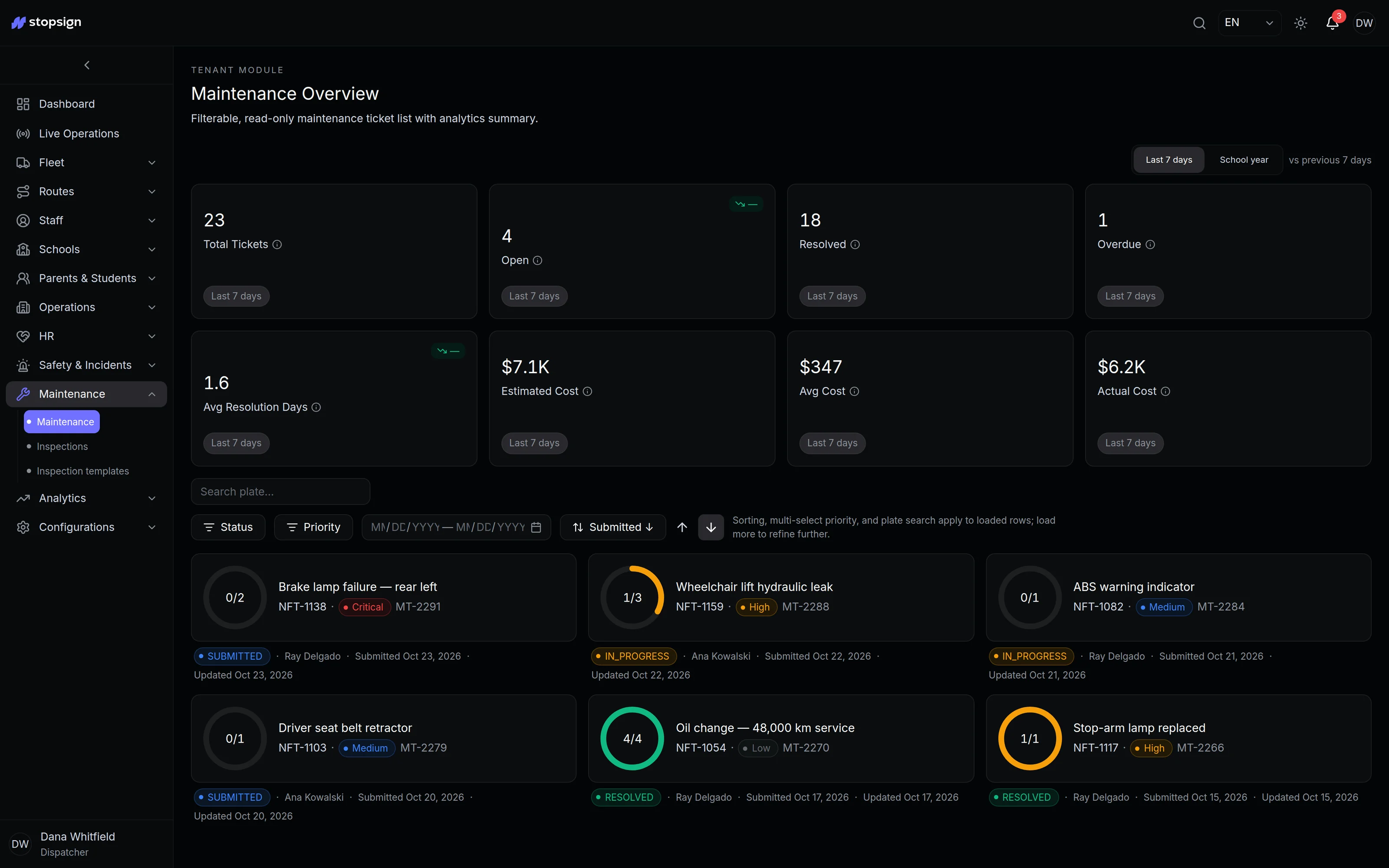Expand the Routes sidebar section
Viewport: 1389px width, 868px height.
coord(87,191)
